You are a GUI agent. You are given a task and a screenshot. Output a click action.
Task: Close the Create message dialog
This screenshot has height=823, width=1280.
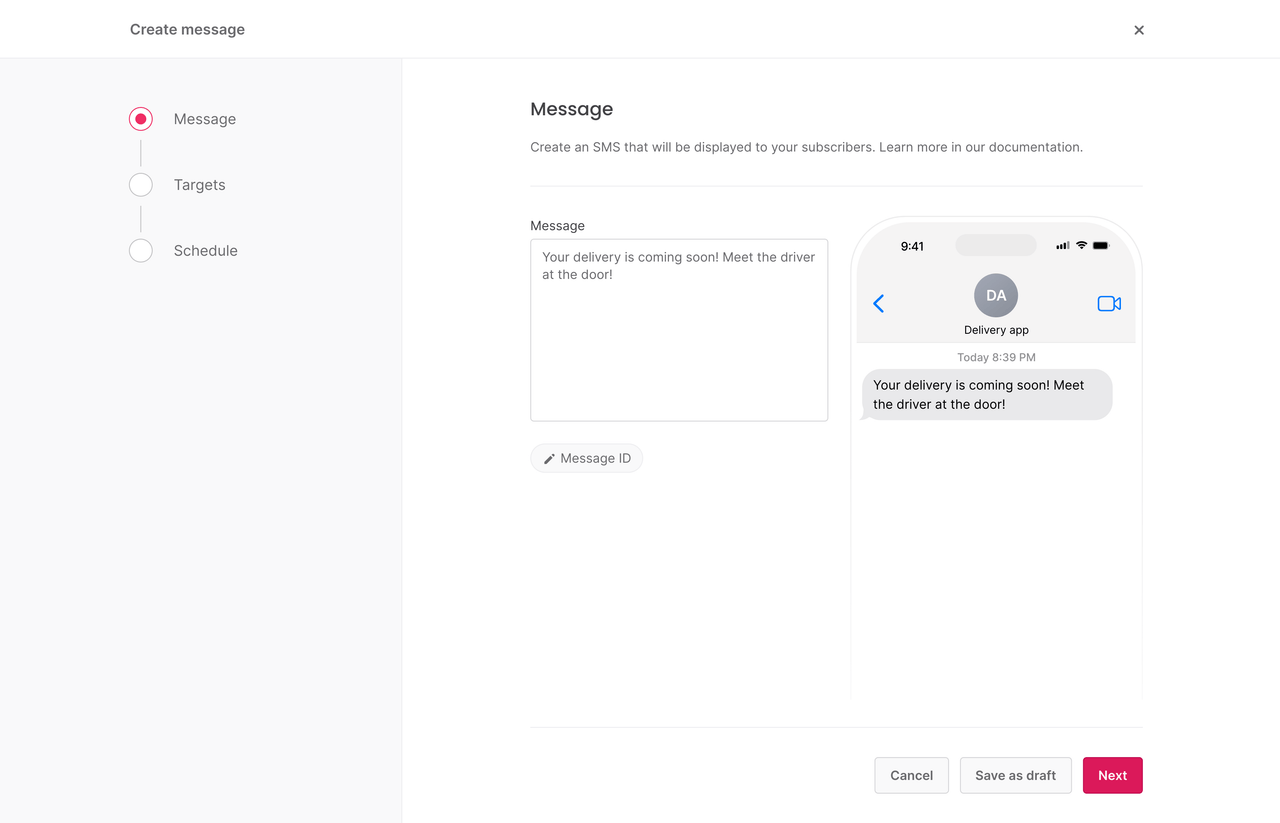(1139, 30)
